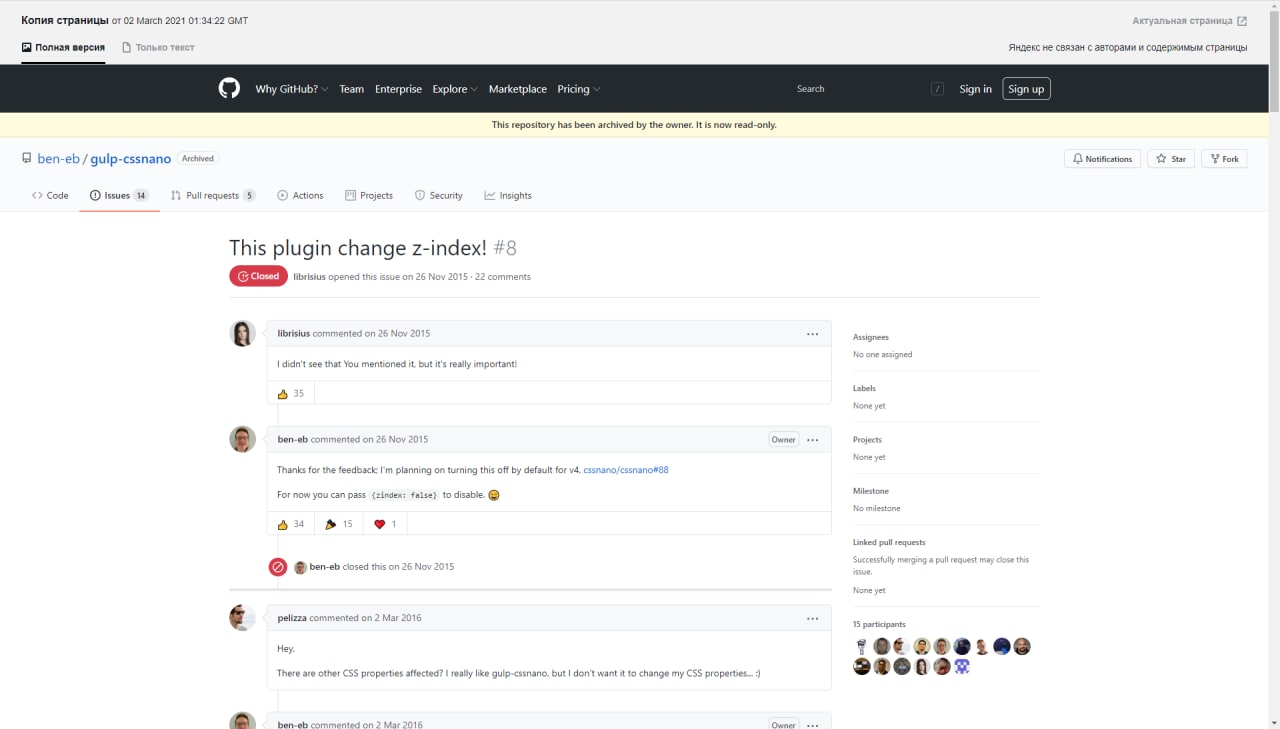
Task: Open librisius link in the issue header
Action: point(310,277)
